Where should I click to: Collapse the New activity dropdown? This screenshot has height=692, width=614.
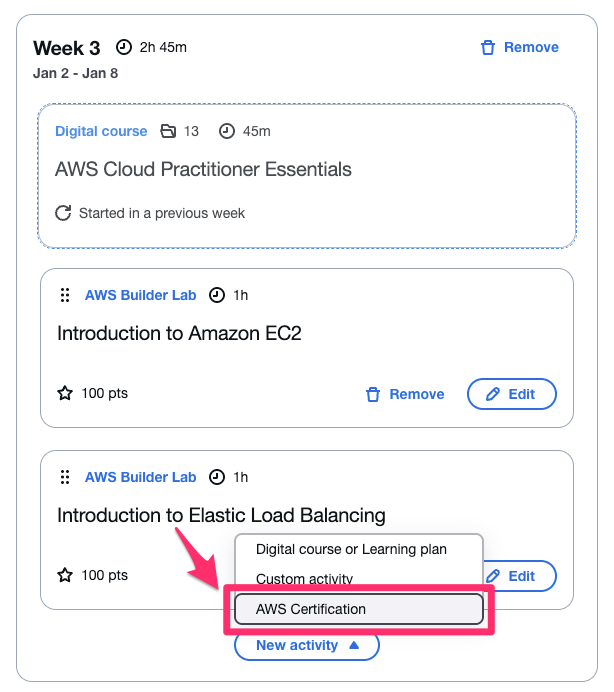(307, 645)
